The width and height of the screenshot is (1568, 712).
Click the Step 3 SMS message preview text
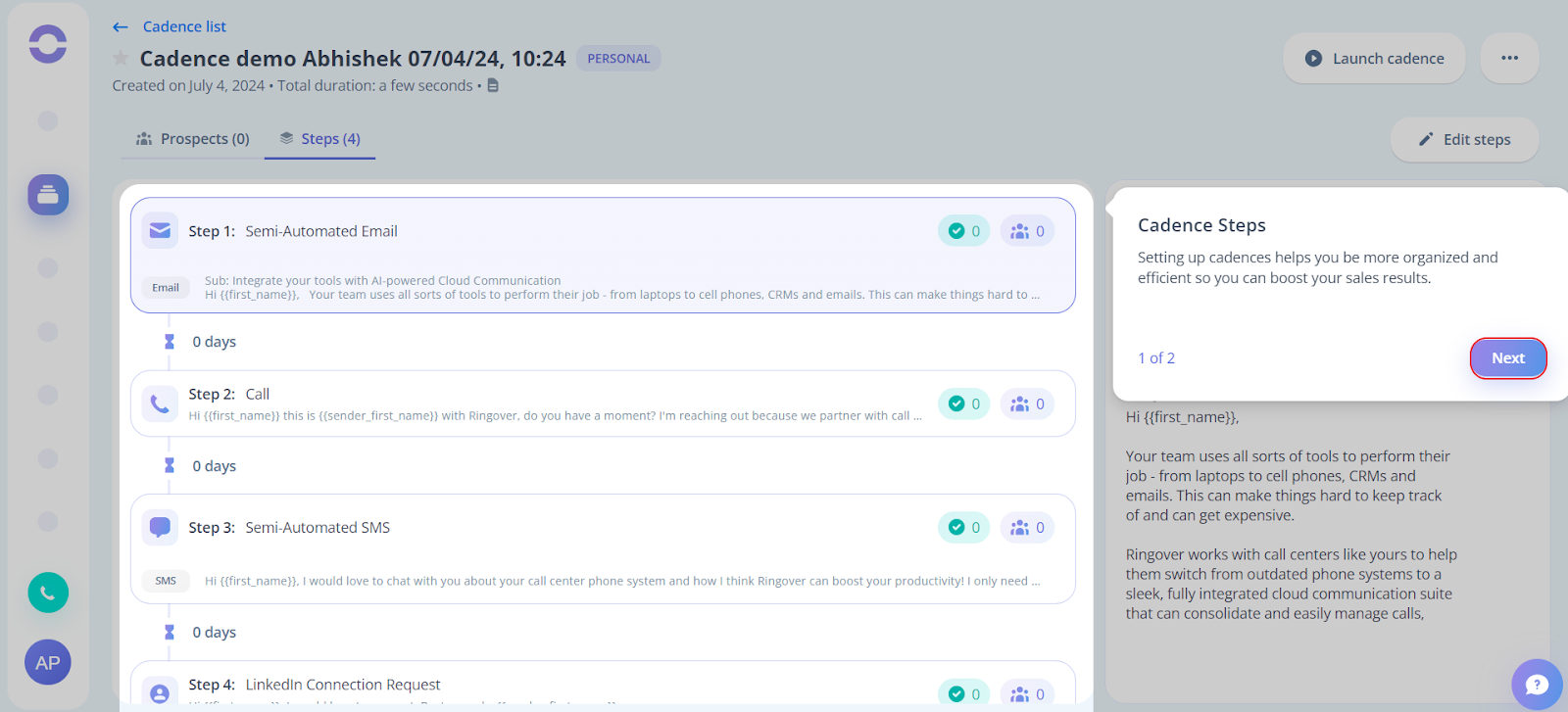click(622, 581)
